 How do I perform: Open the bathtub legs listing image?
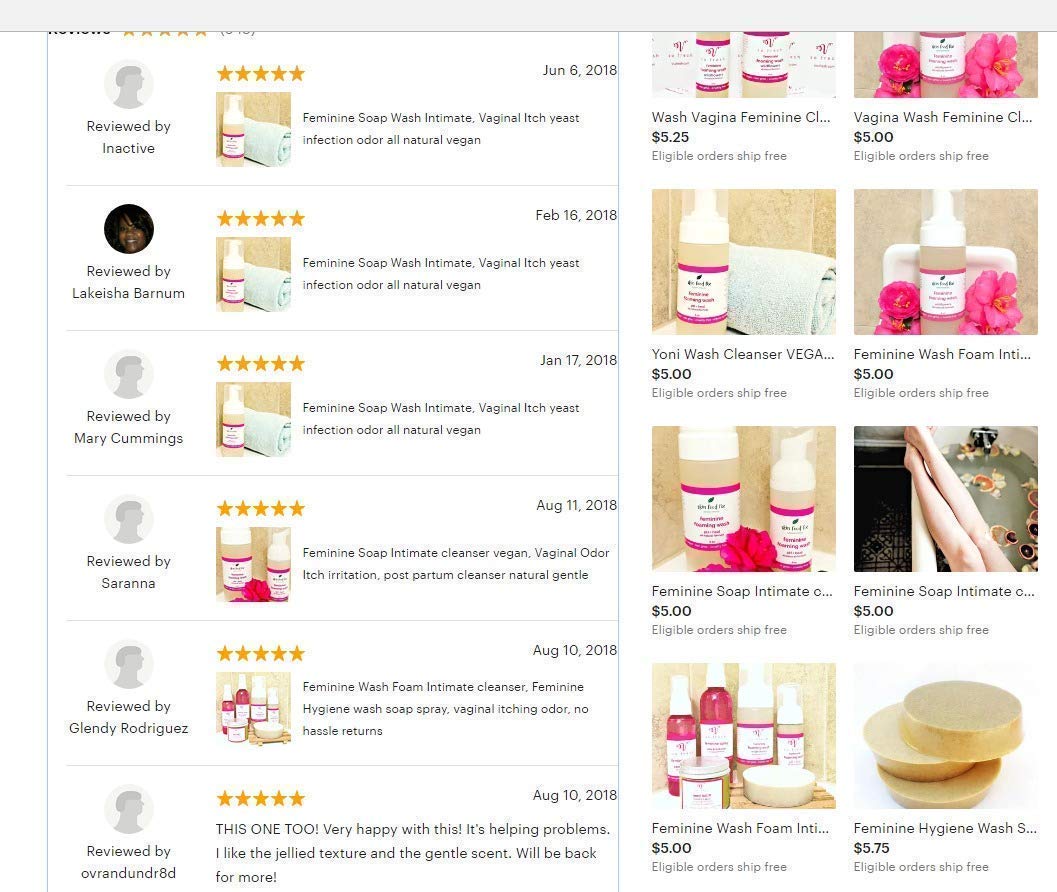[946, 499]
